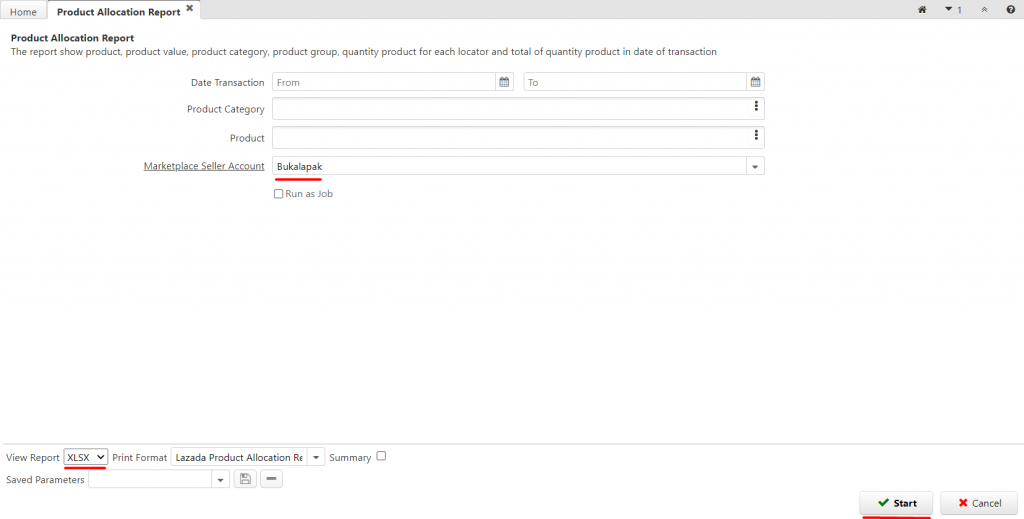
Task: Enable the Run as Job checkbox
Action: click(279, 194)
